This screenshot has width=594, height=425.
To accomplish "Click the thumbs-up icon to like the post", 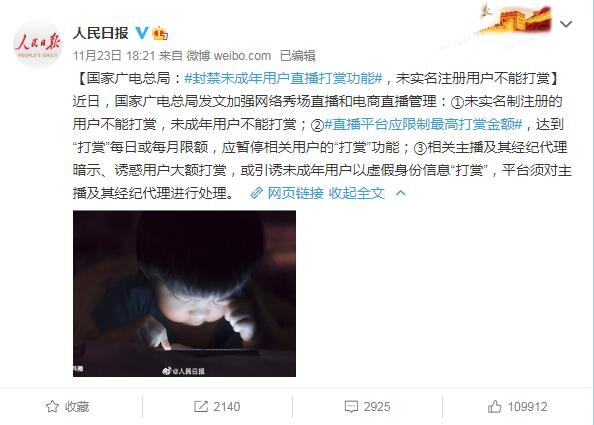I will pos(494,406).
